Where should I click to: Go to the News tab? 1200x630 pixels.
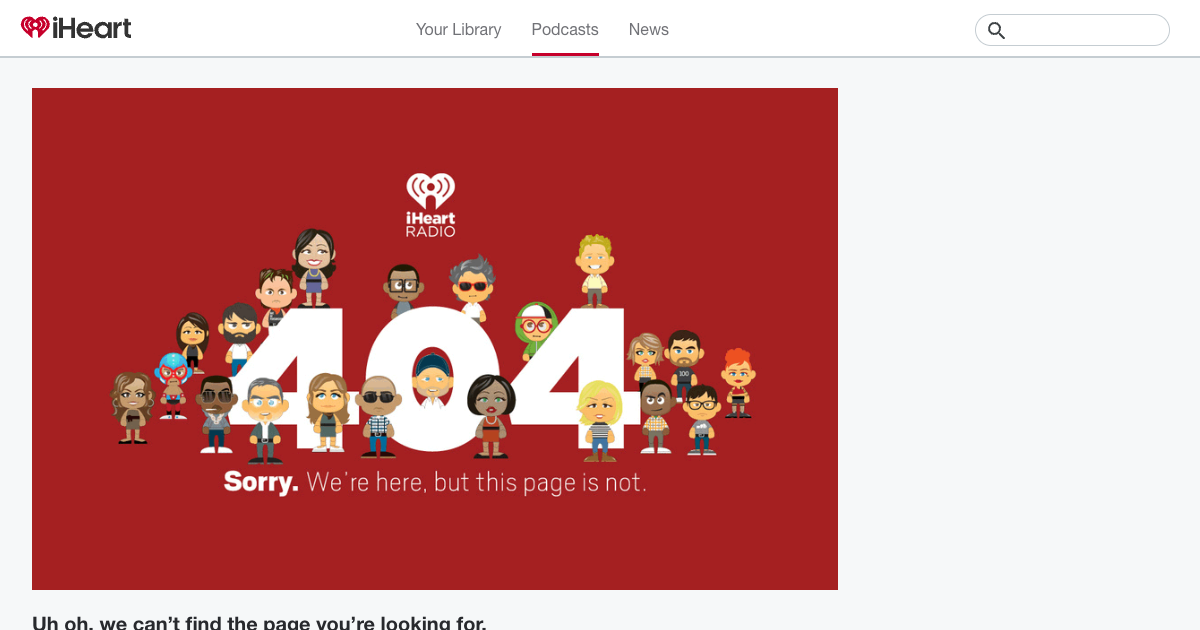(648, 29)
